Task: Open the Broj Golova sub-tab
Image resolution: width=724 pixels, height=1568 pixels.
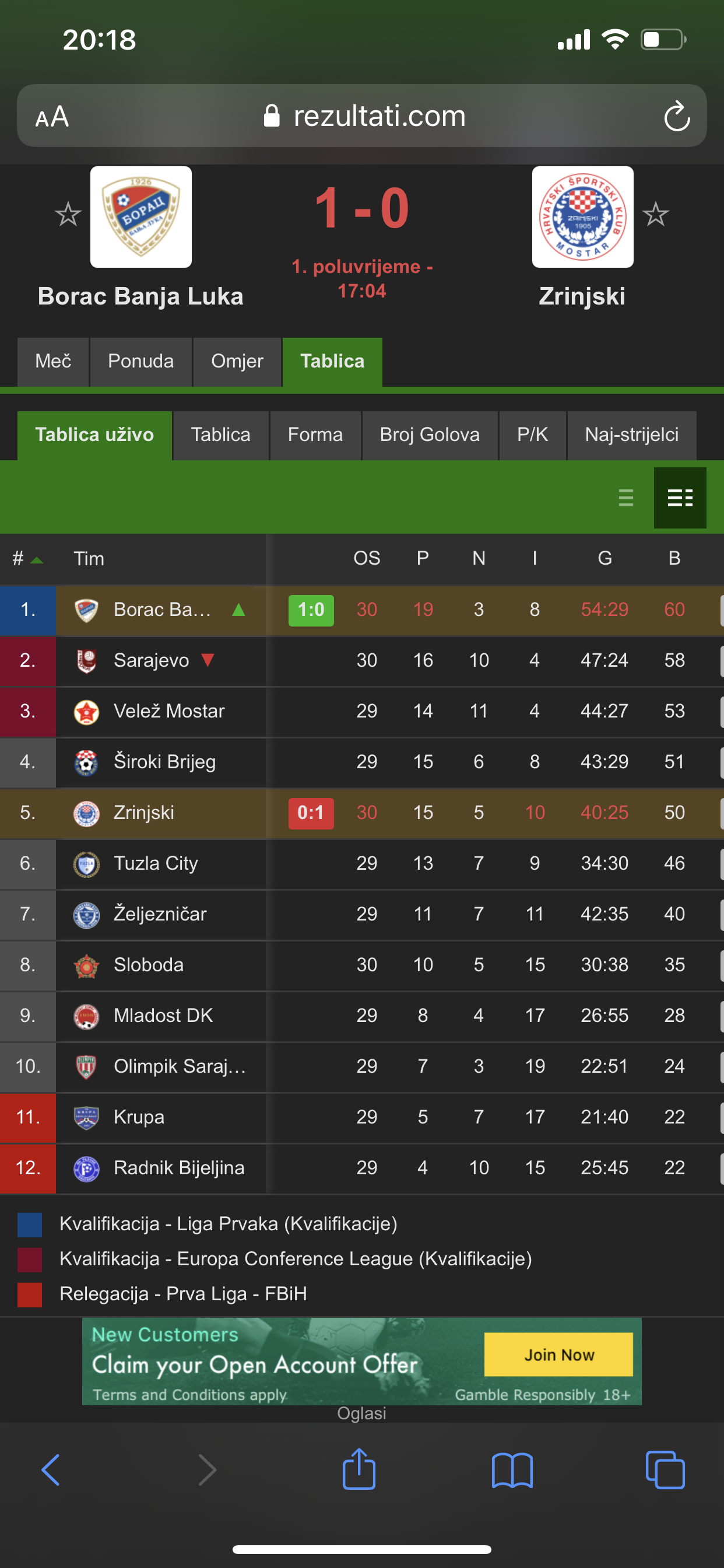Action: (x=430, y=435)
